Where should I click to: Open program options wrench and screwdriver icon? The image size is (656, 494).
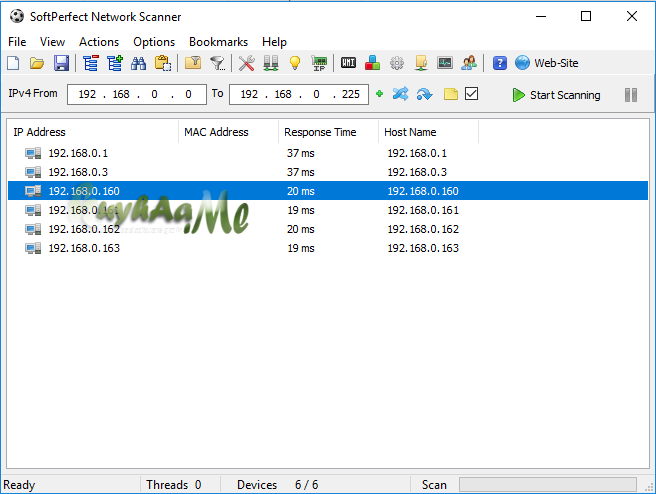click(247, 63)
